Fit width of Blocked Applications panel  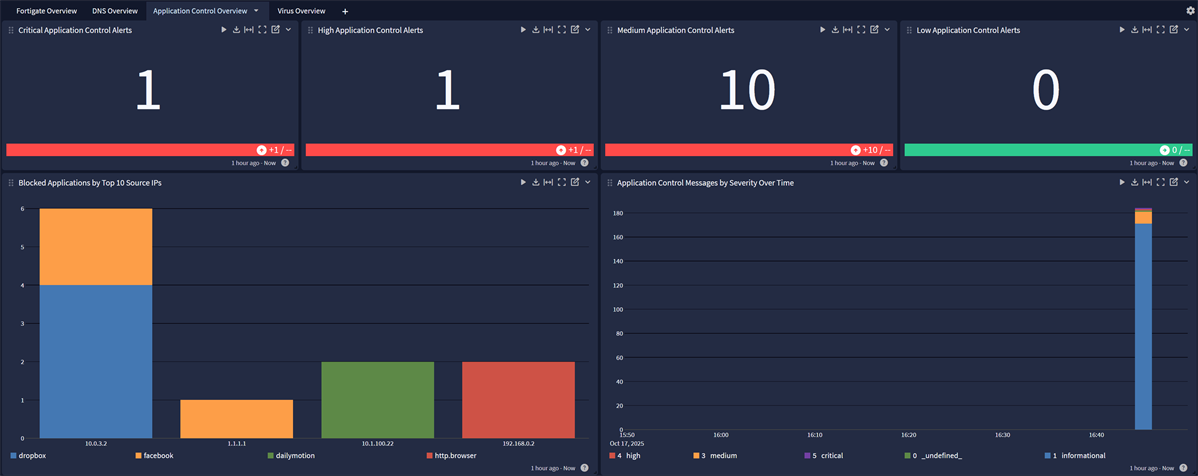548,183
